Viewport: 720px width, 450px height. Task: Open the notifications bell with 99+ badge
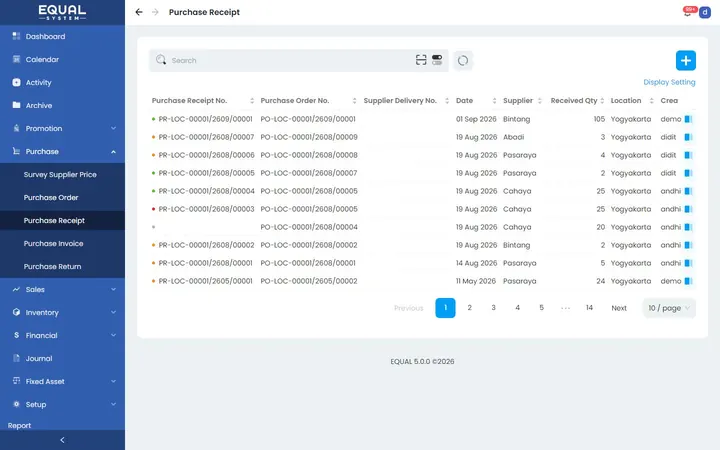[688, 11]
